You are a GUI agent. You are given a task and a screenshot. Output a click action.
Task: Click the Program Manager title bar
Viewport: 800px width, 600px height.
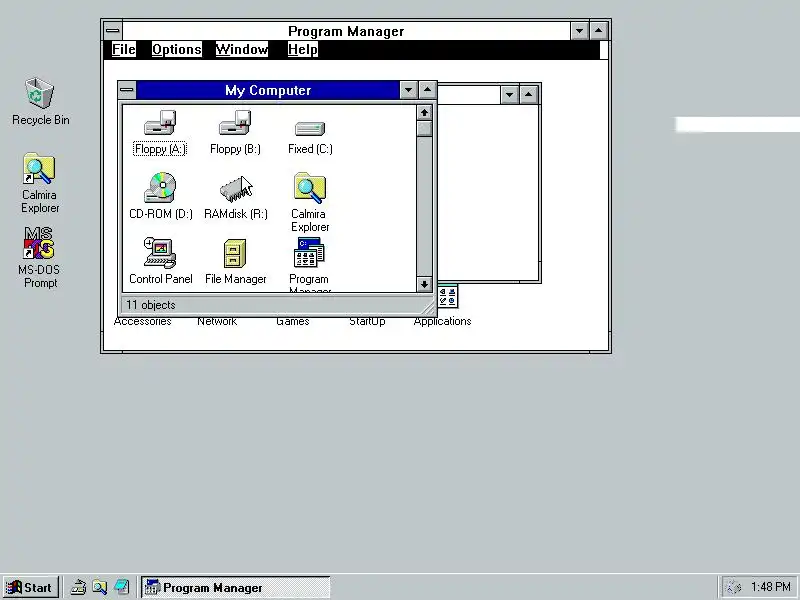(346, 31)
